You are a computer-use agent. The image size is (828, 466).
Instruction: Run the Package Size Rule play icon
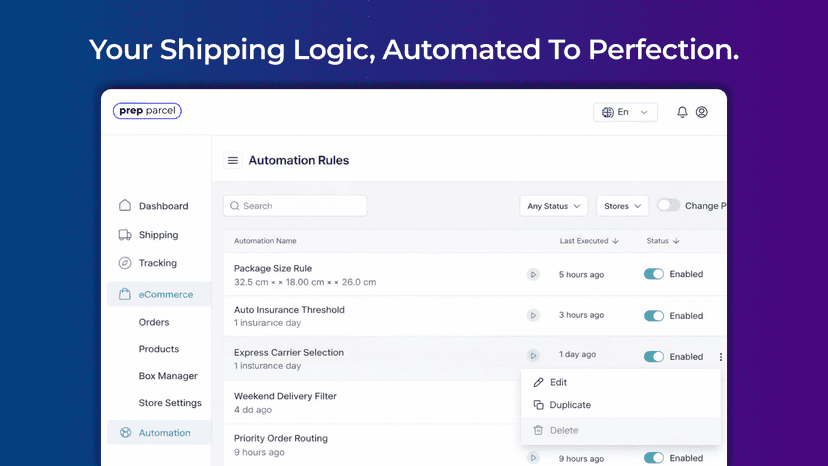tap(533, 274)
